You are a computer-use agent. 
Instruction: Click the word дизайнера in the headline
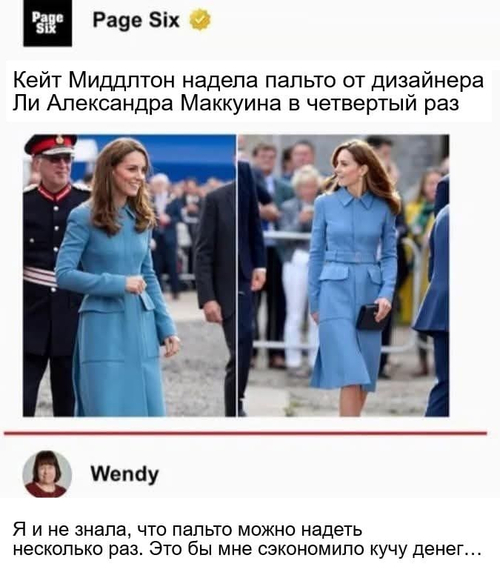click(x=427, y=81)
